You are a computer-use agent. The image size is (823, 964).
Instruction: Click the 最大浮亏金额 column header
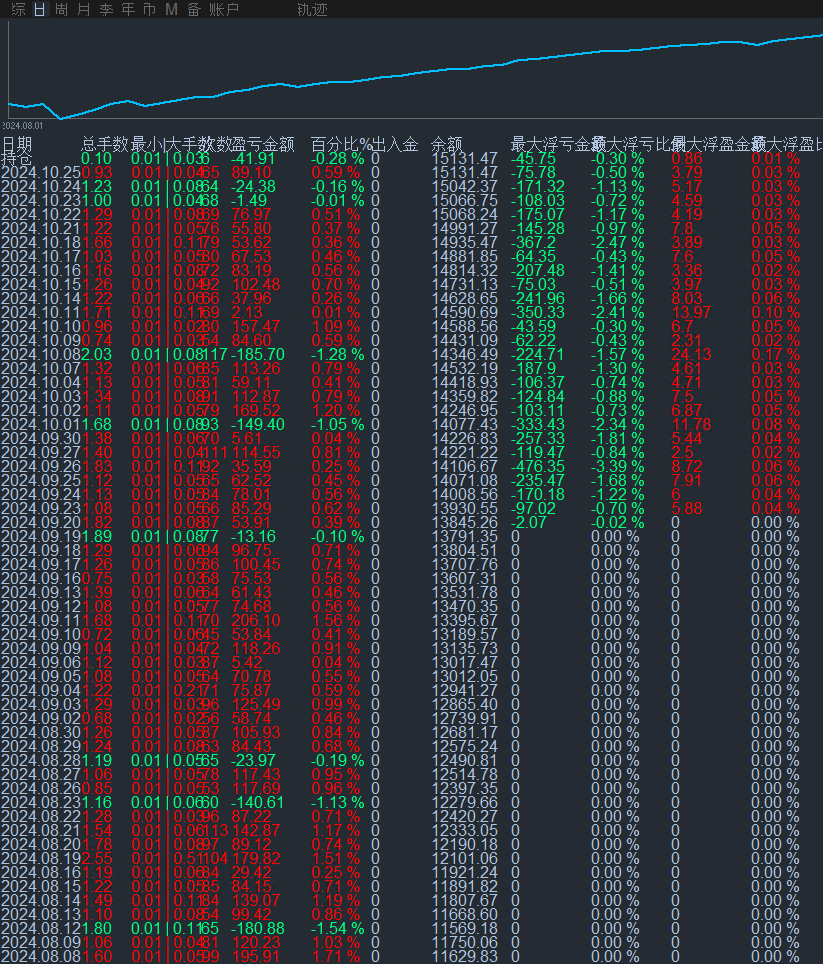pos(554,143)
